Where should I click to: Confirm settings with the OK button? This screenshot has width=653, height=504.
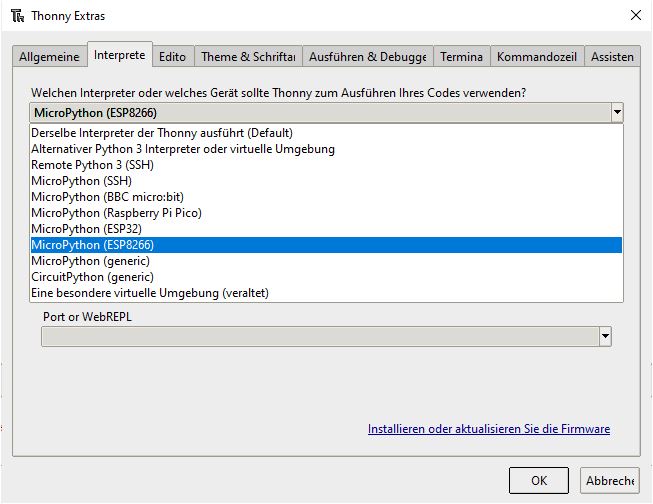pos(538,480)
